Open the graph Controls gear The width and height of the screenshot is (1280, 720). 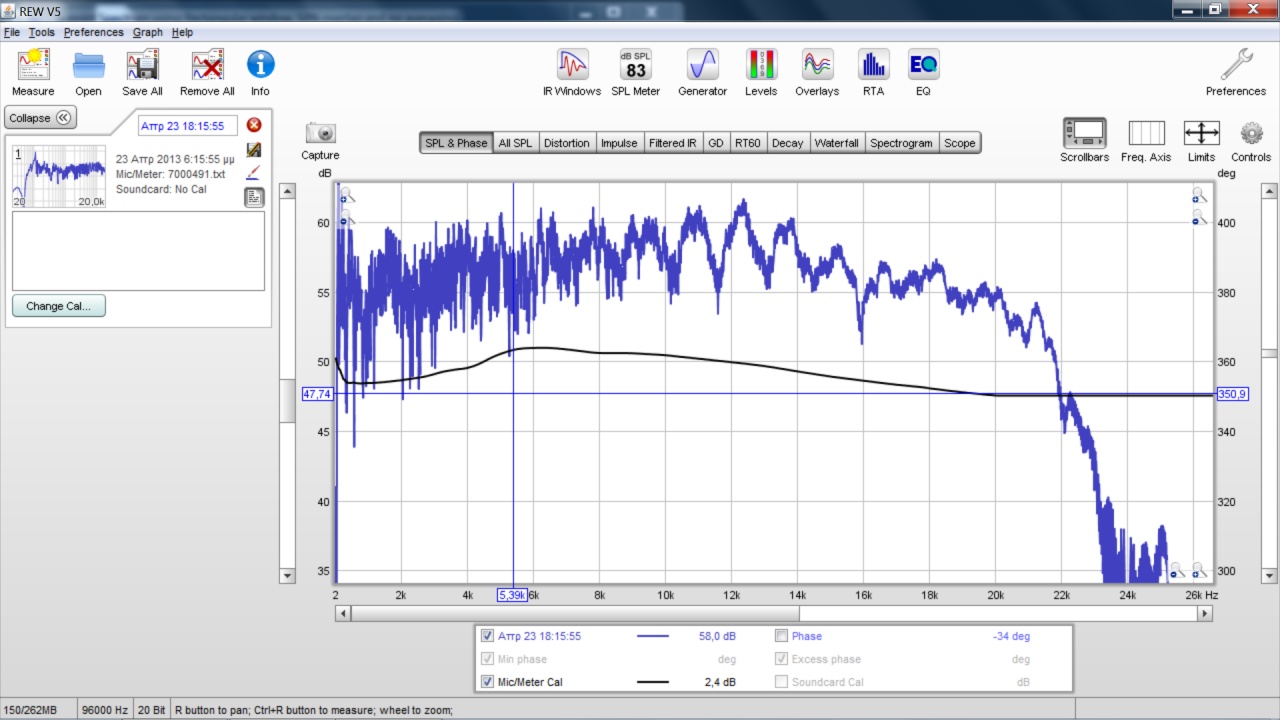click(x=1251, y=133)
